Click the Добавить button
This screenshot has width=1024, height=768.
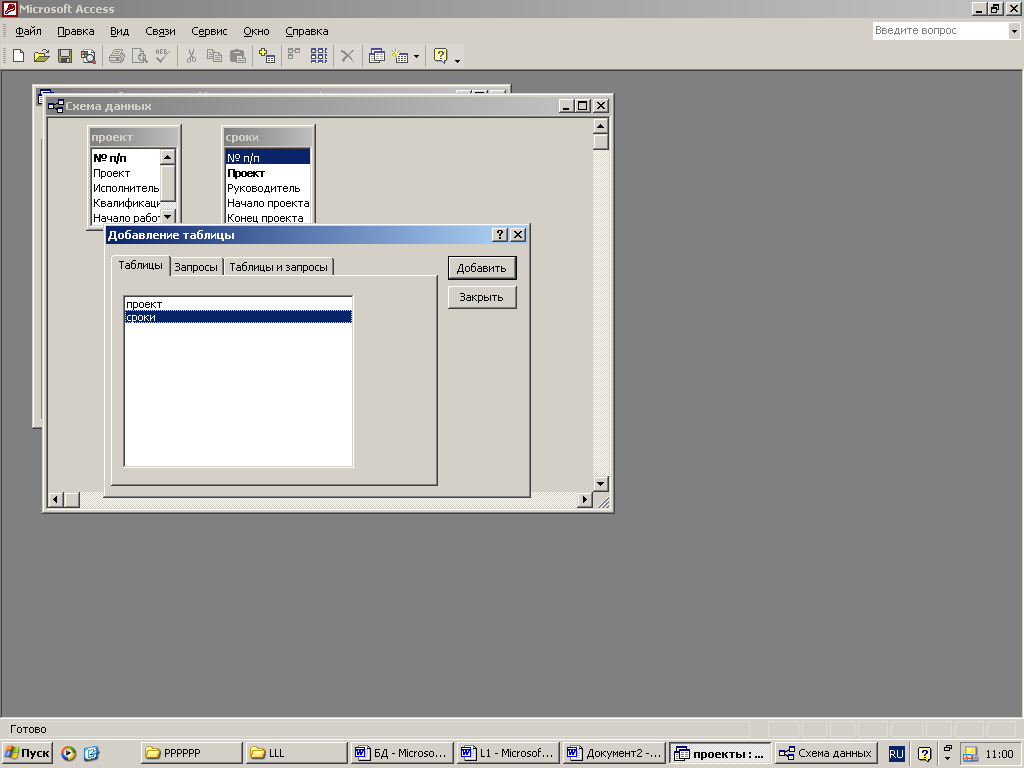tap(482, 268)
